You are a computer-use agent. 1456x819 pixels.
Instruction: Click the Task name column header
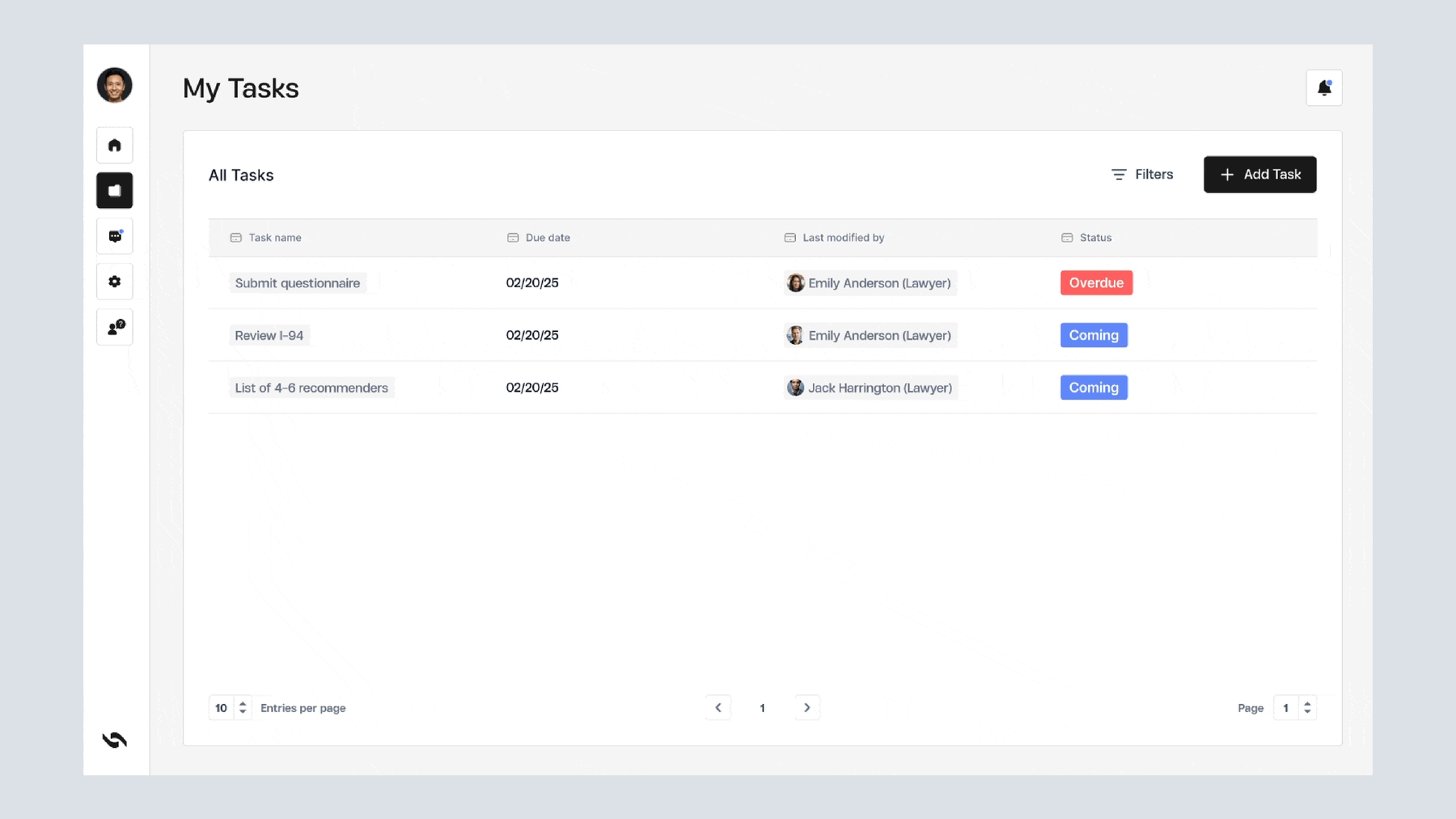(x=275, y=238)
